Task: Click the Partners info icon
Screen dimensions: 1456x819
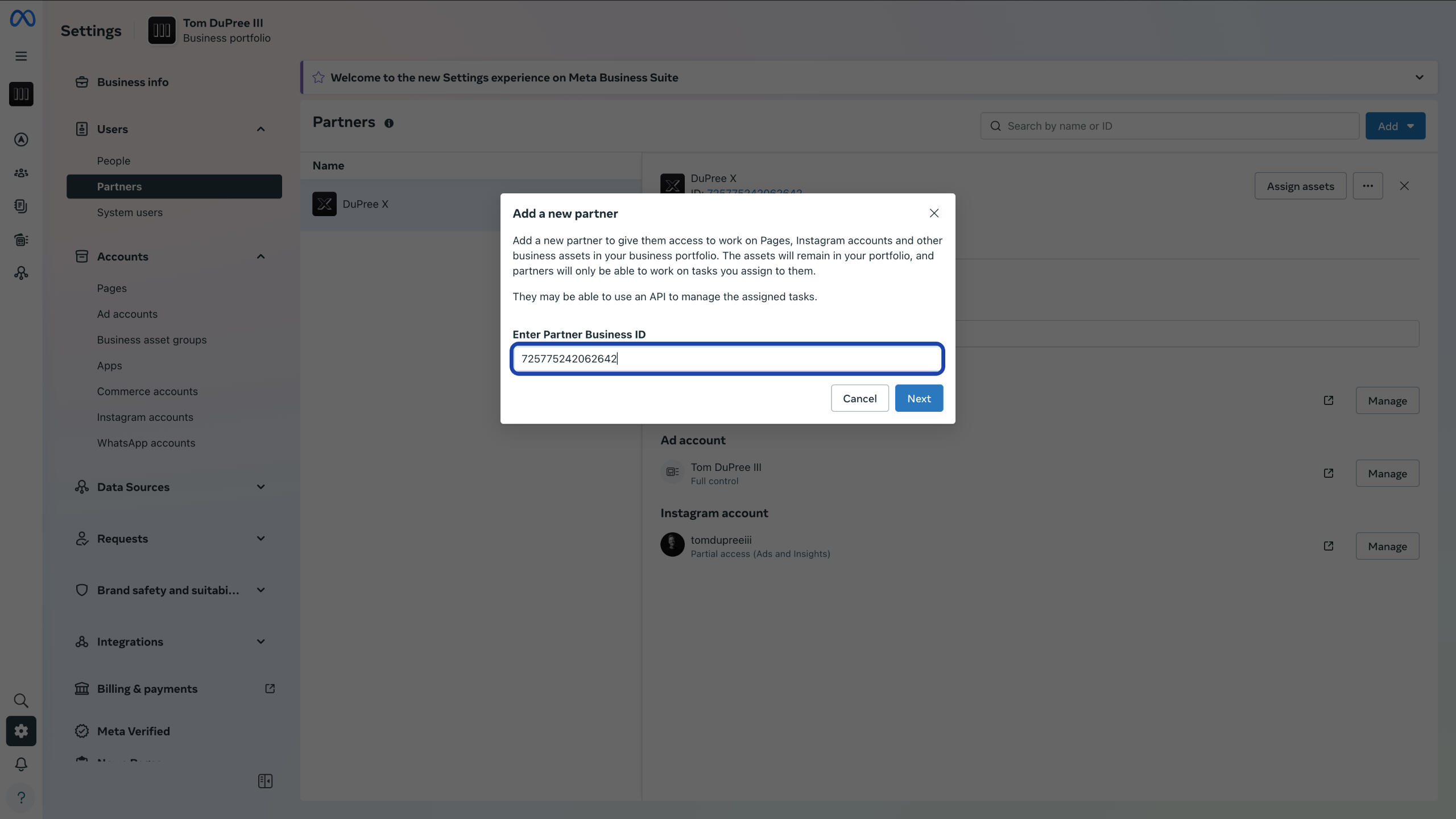Action: click(x=389, y=123)
